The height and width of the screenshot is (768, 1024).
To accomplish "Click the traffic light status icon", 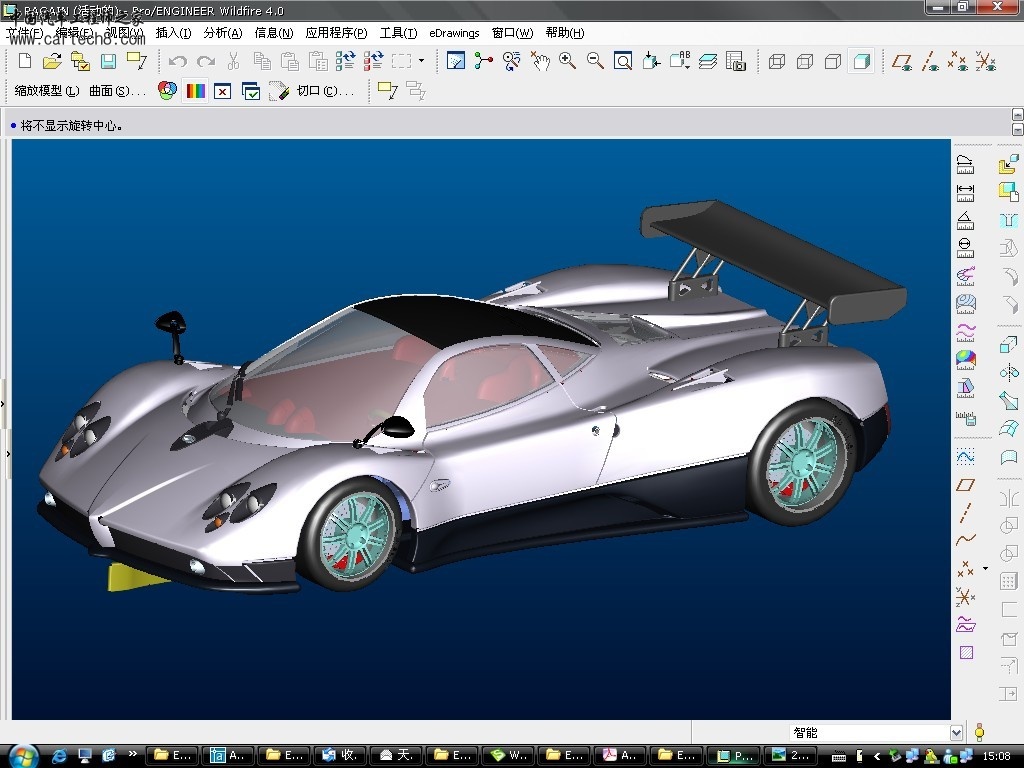I will (x=980, y=732).
